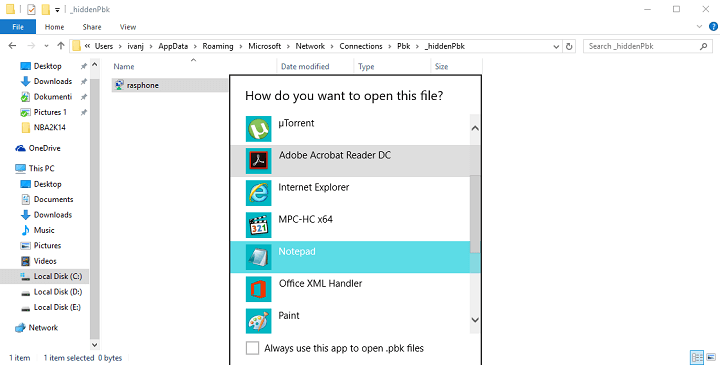Navigate to Connections breadcrumb
Viewport: 720px width, 365px height.
(361, 46)
